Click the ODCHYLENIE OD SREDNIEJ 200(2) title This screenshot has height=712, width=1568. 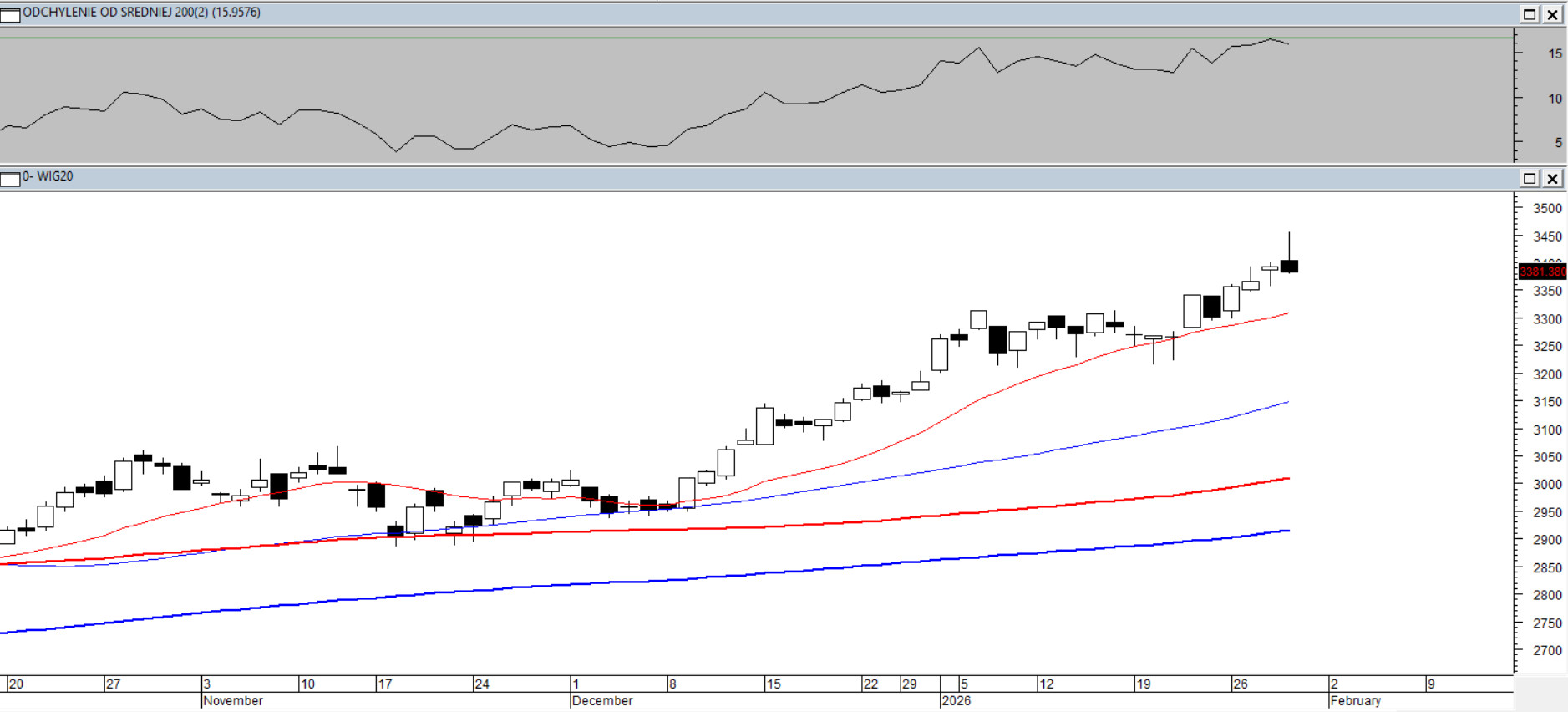[x=141, y=13]
